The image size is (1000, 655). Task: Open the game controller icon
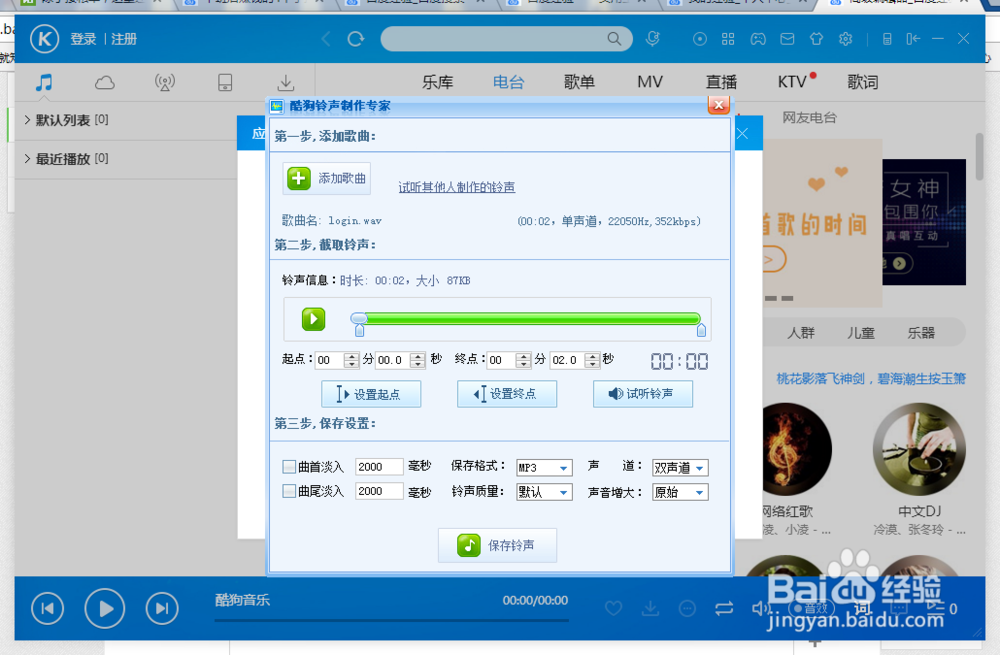coord(758,39)
